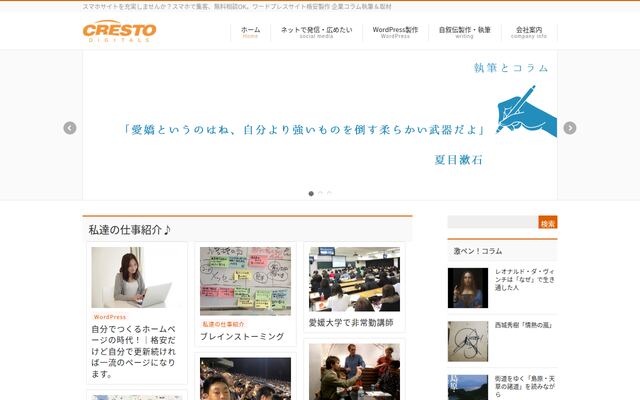Open 愛媛大学 lecture hall thumbnail
The width and height of the screenshot is (640, 400).
[x=354, y=279]
